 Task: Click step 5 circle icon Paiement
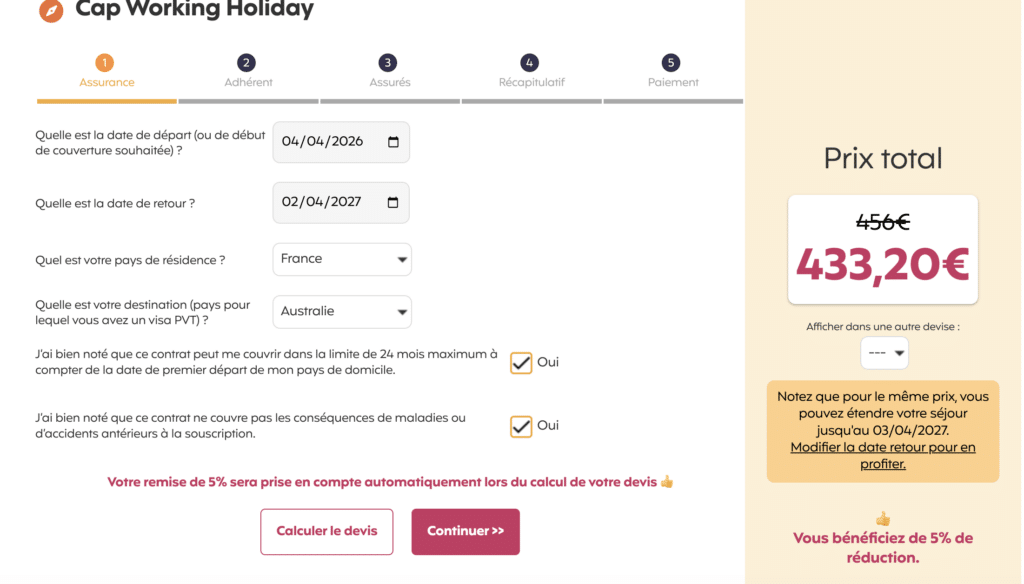(671, 63)
